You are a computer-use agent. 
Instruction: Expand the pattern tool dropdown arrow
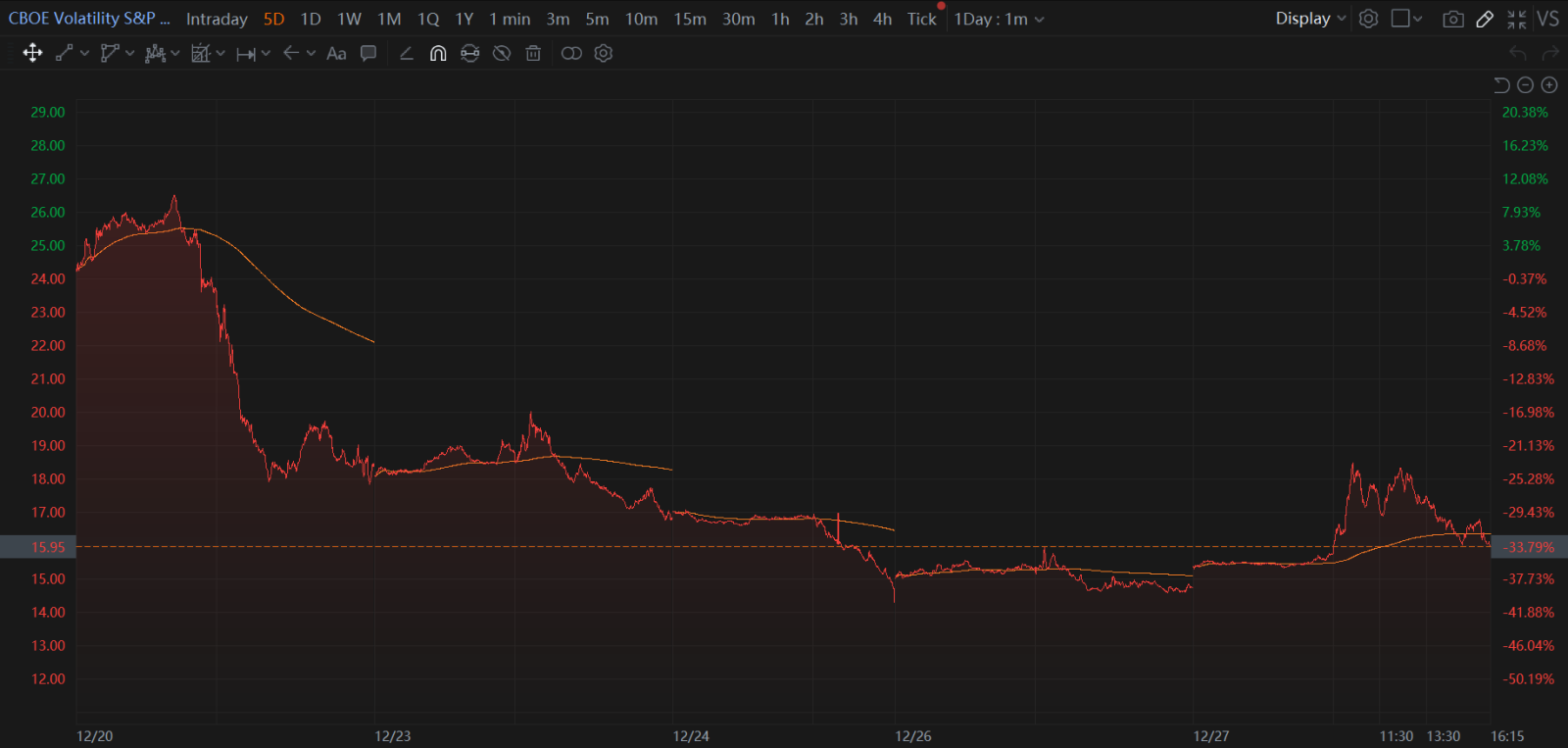click(x=174, y=53)
